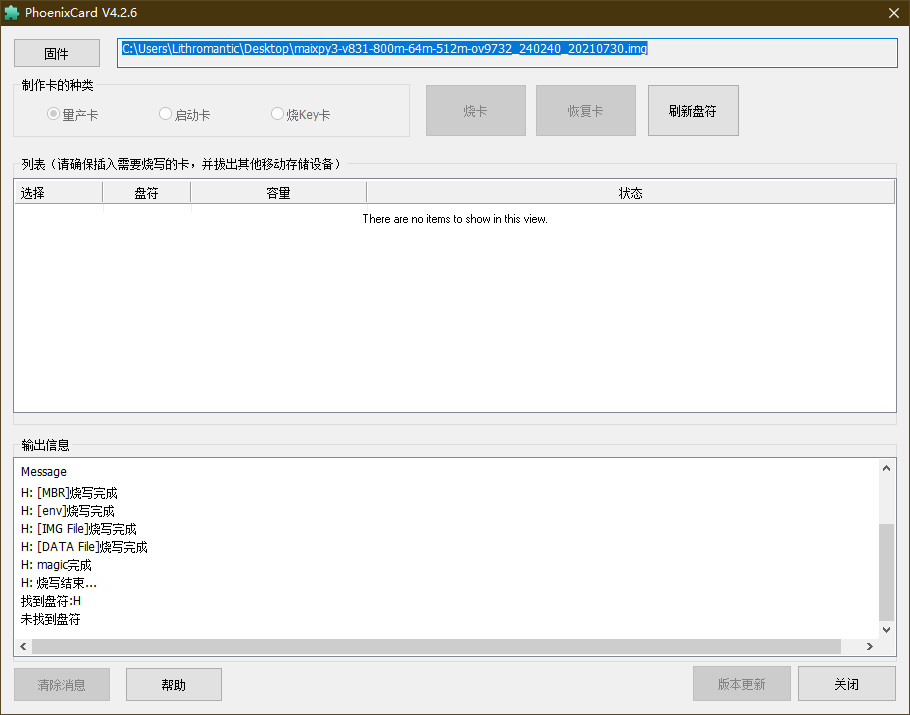Click the output log scroll up arrow
This screenshot has height=715, width=910.
pos(886,468)
